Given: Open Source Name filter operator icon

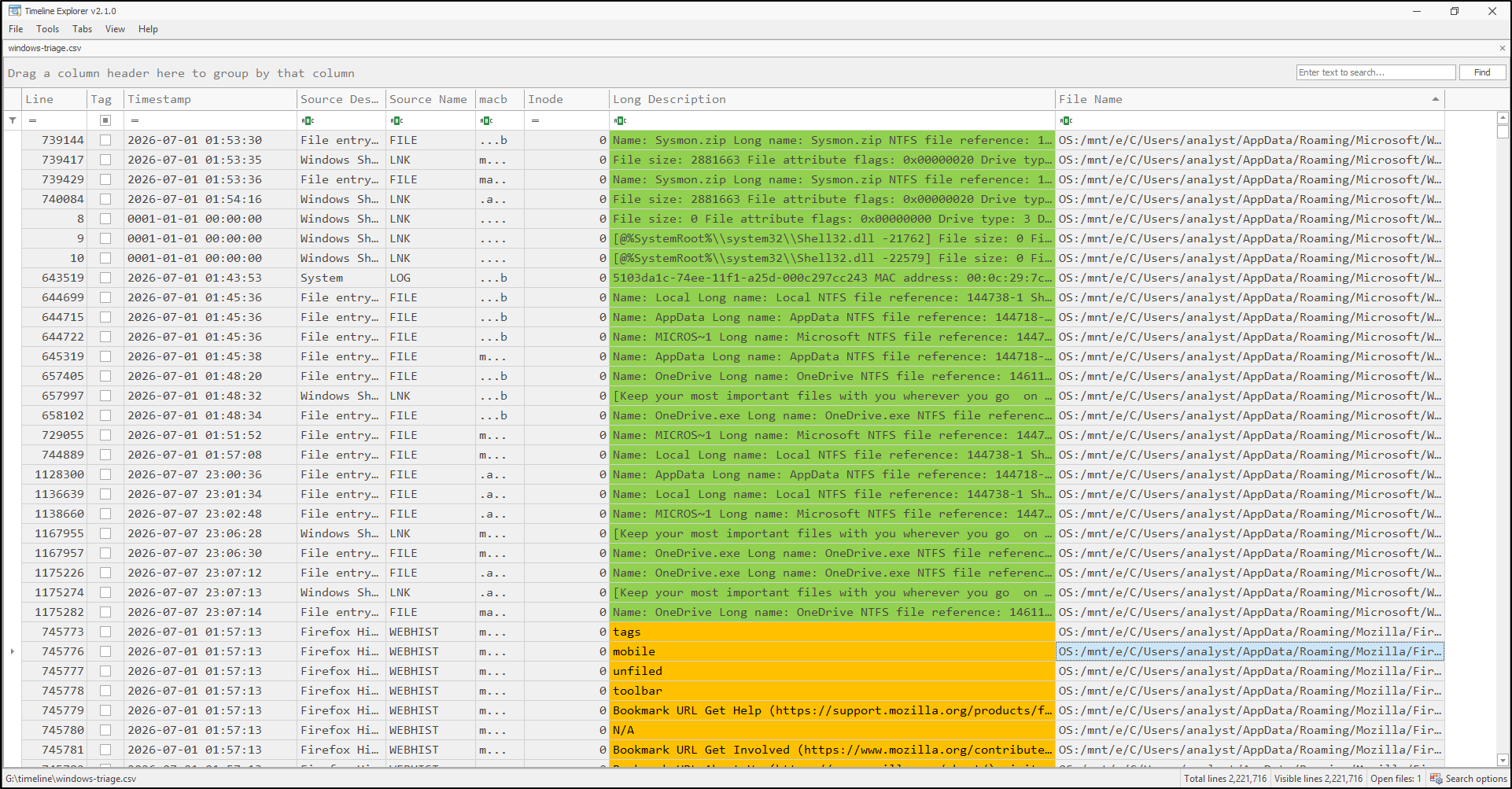Looking at the screenshot, I should (396, 120).
